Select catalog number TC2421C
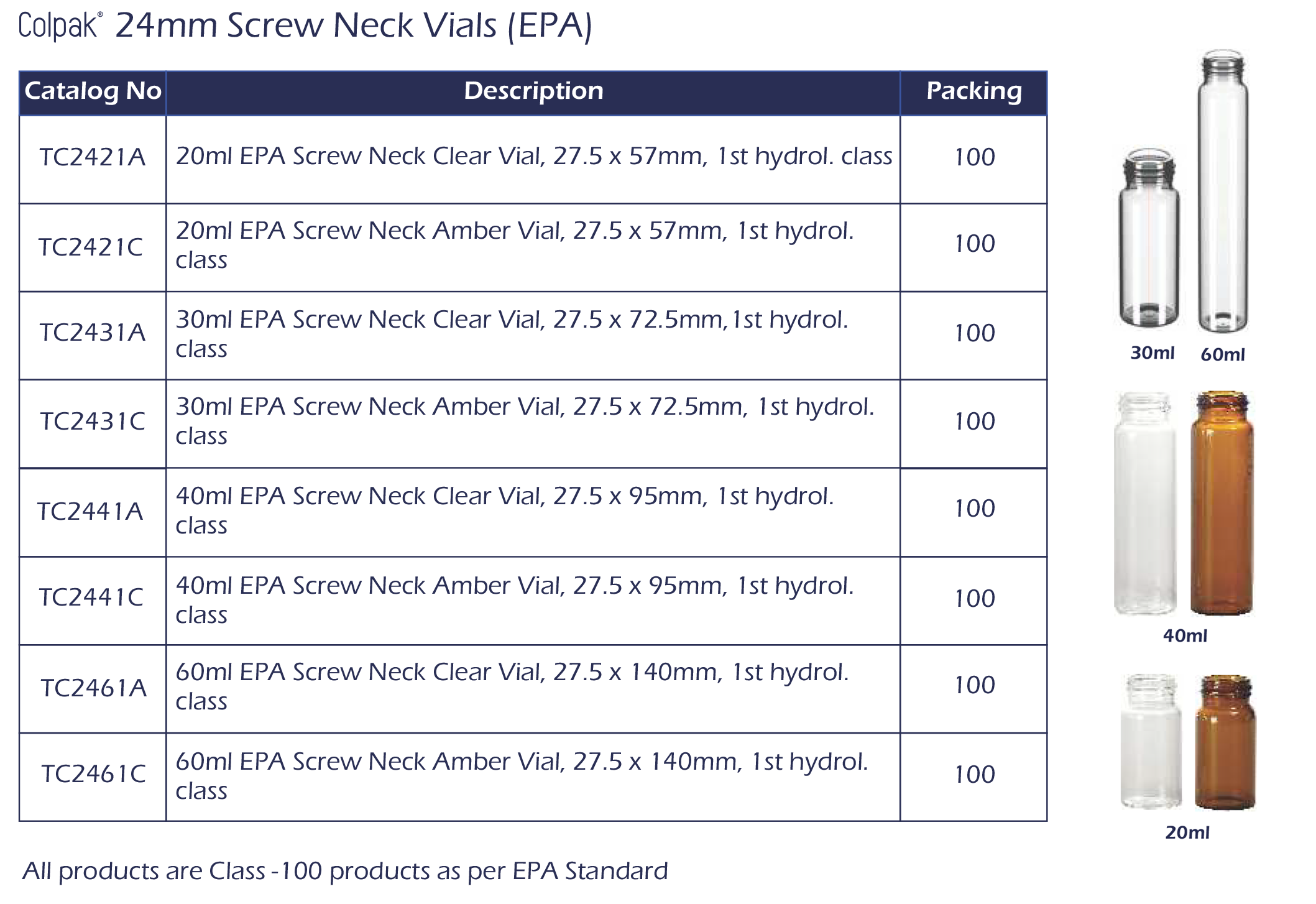 91,247
